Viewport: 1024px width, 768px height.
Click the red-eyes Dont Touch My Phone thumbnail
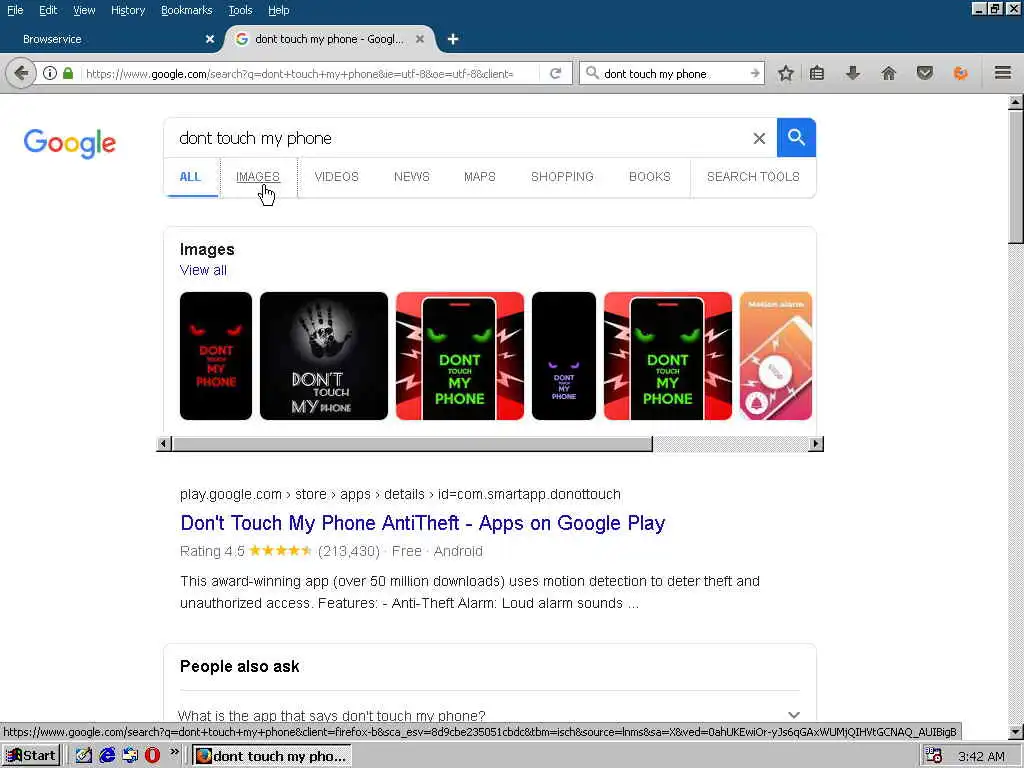pos(216,356)
